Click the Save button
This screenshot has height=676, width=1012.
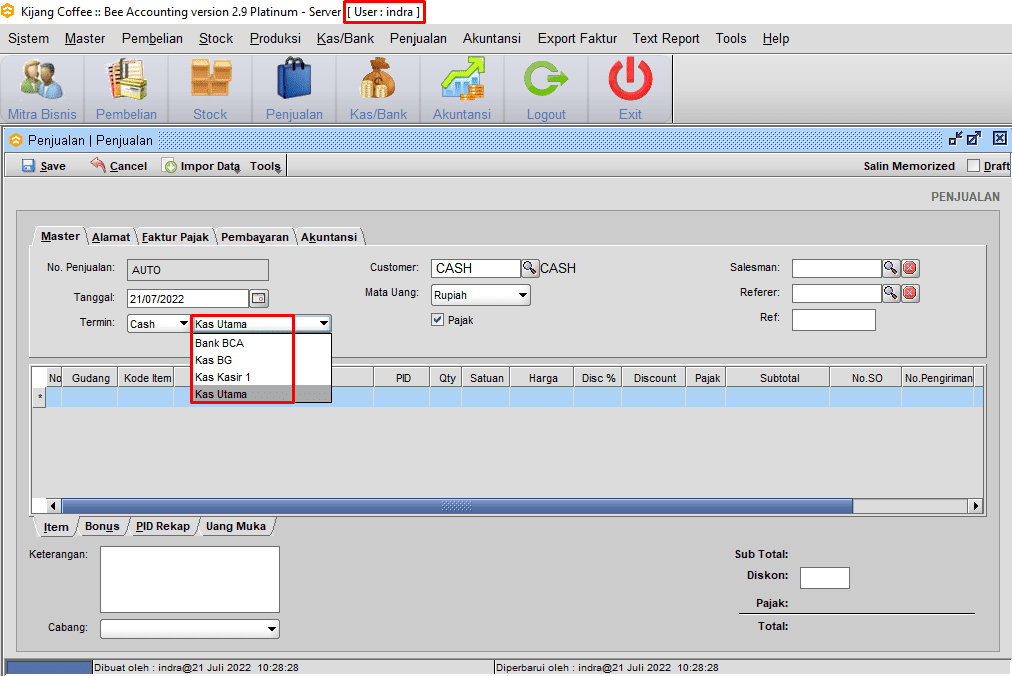[x=44, y=166]
